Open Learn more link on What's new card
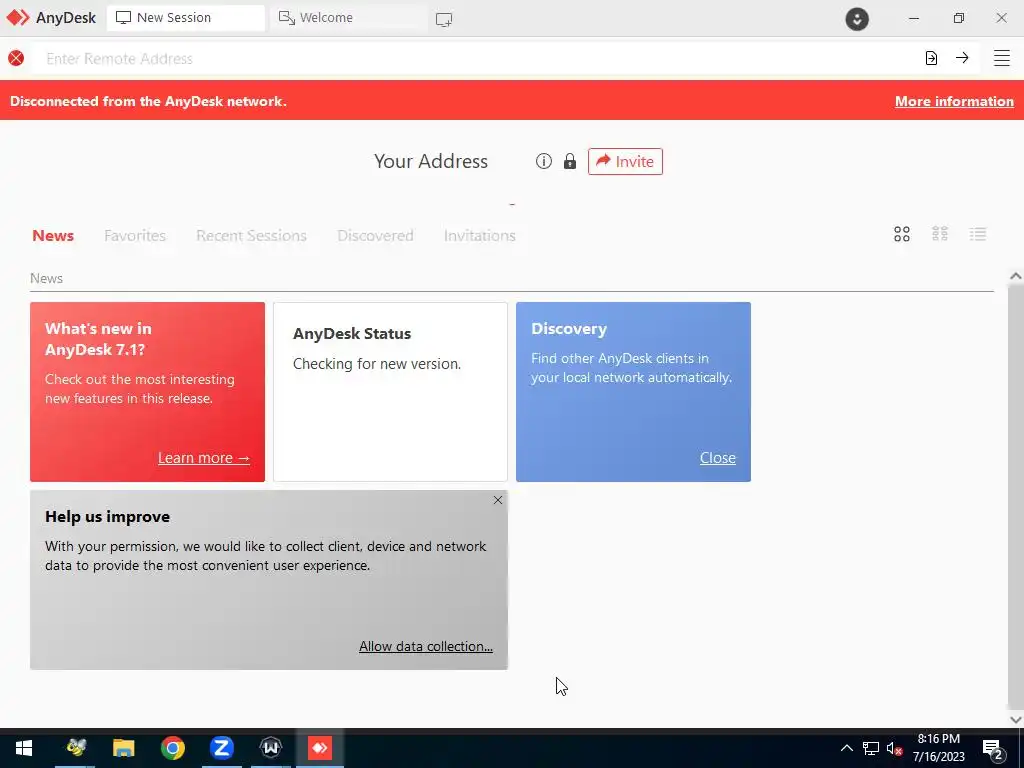The height and width of the screenshot is (768, 1024). [x=204, y=458]
